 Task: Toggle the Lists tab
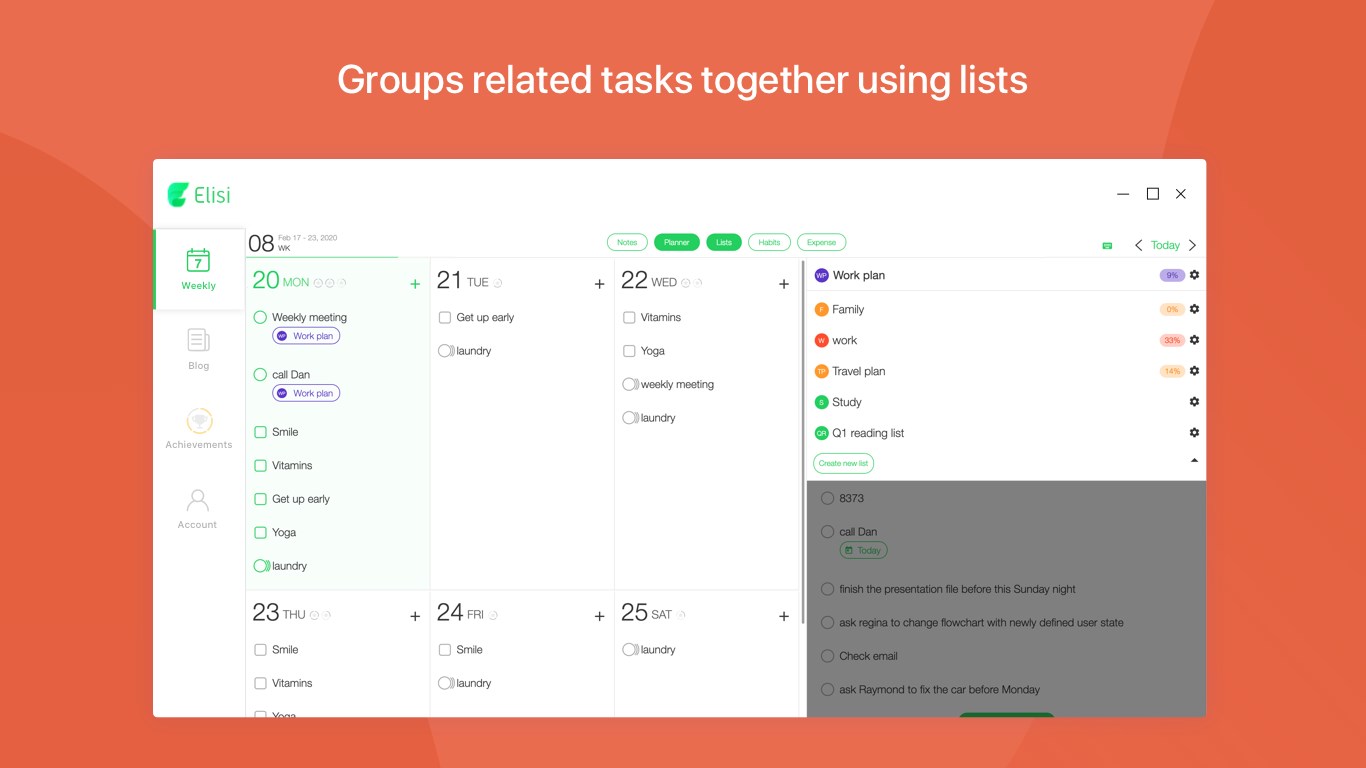(x=724, y=242)
